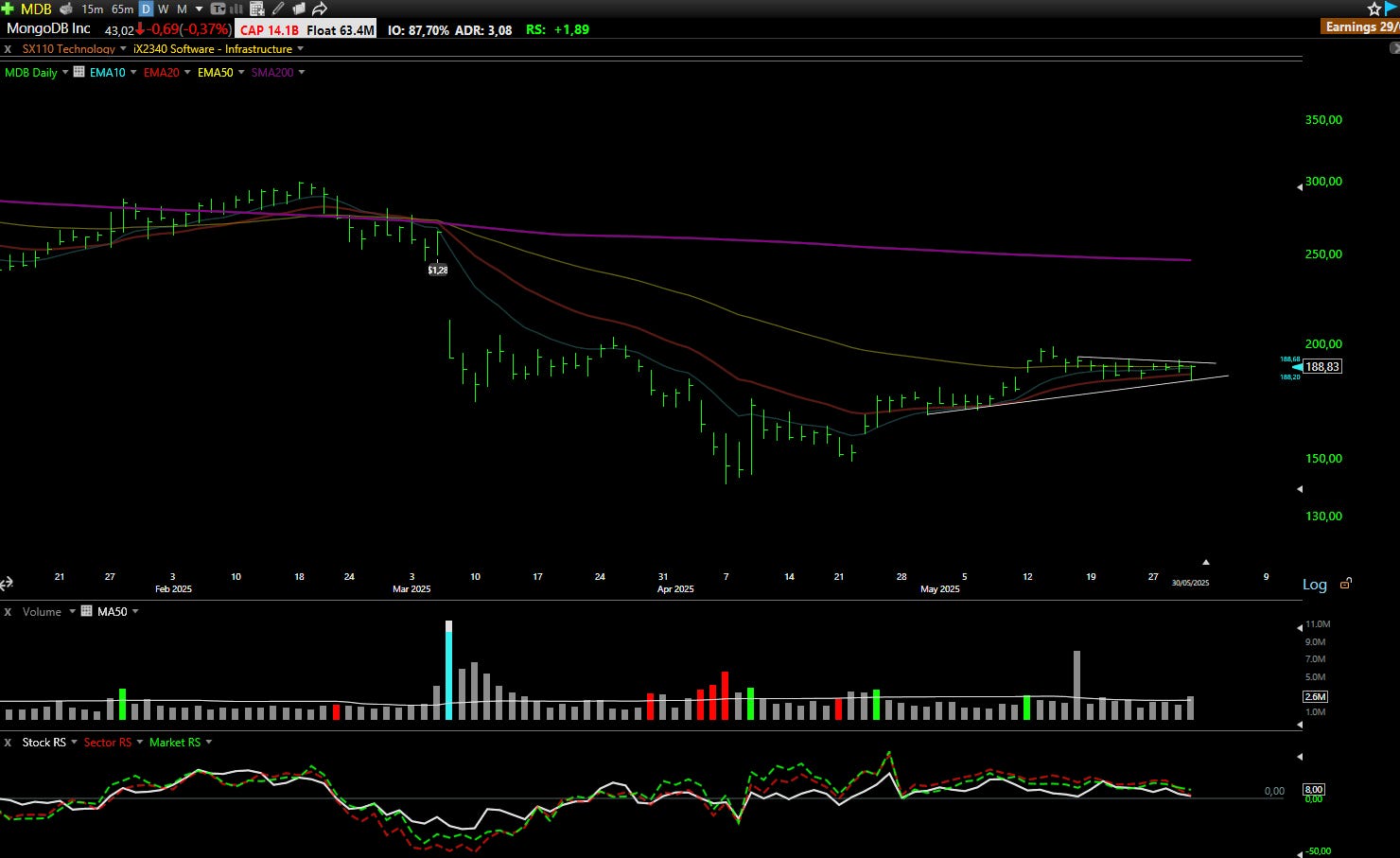Click the 8,00 RS value label
Screen dimensions: 1400x858
pos(1314,789)
